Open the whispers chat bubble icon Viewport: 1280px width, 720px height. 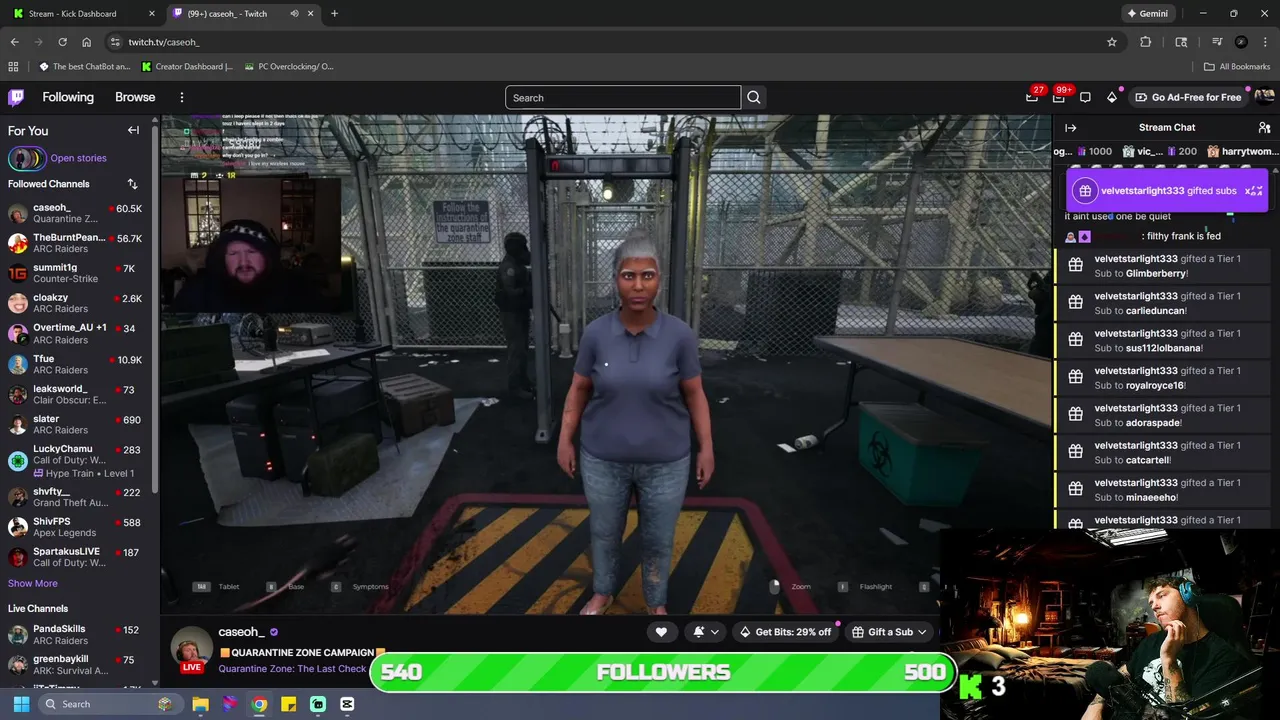click(x=1085, y=97)
